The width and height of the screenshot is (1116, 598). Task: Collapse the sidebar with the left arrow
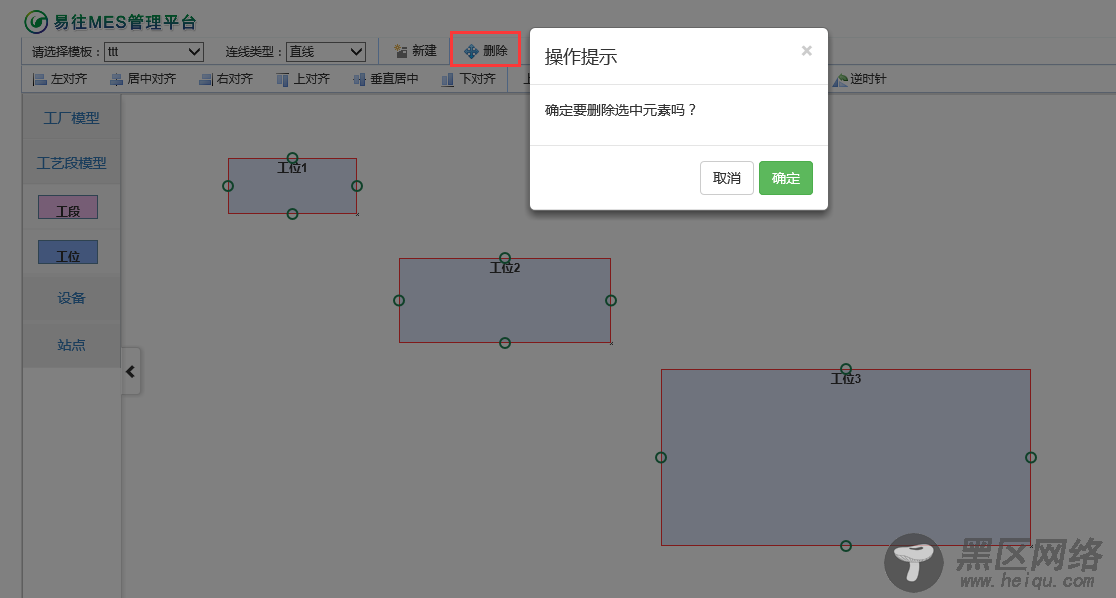tap(131, 371)
